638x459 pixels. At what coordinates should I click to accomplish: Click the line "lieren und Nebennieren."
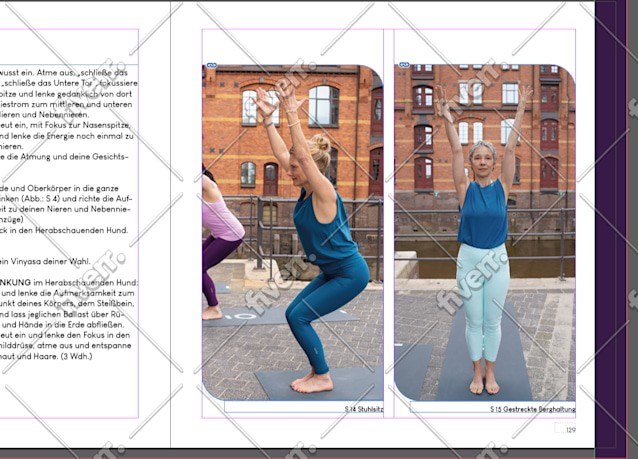click(x=44, y=115)
